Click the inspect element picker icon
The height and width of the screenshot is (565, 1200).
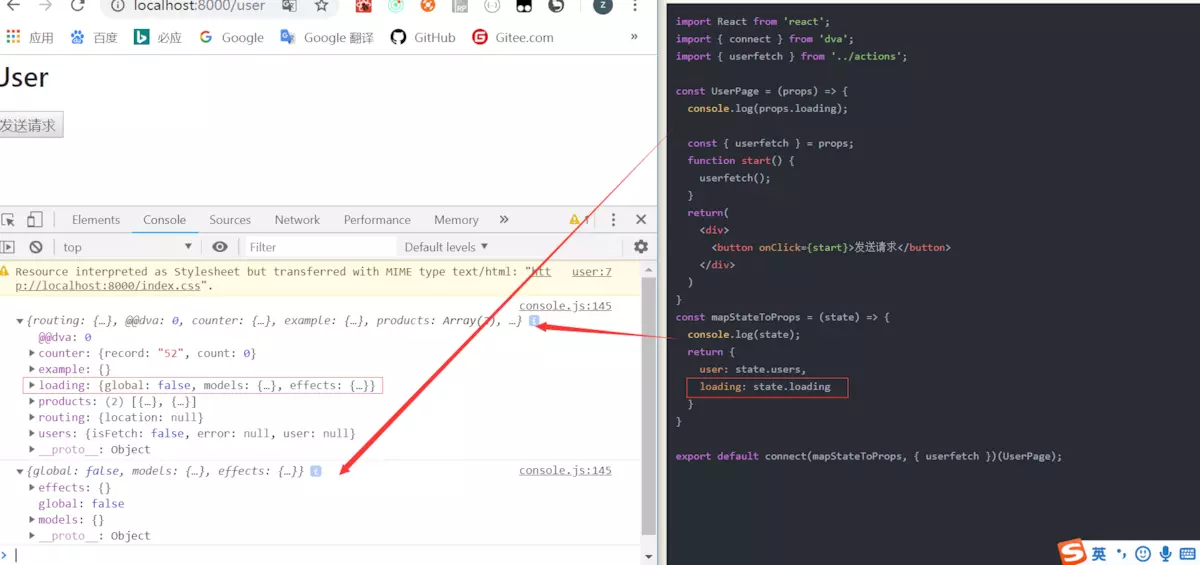click(9, 220)
